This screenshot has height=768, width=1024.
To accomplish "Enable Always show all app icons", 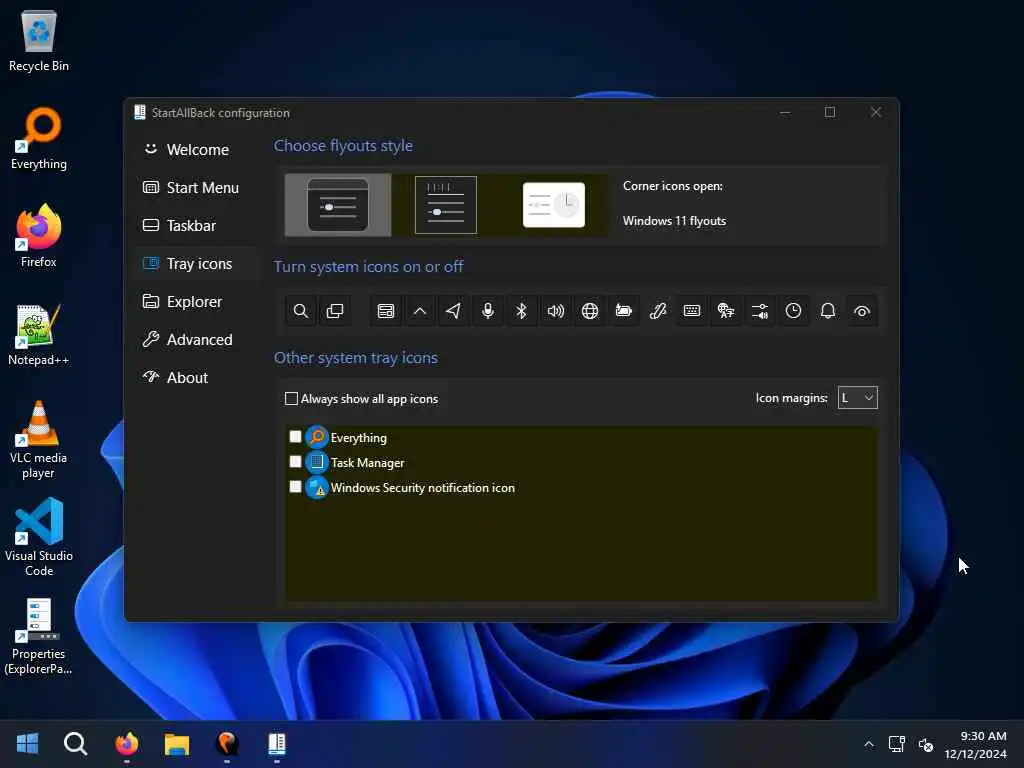I will (x=362, y=399).
